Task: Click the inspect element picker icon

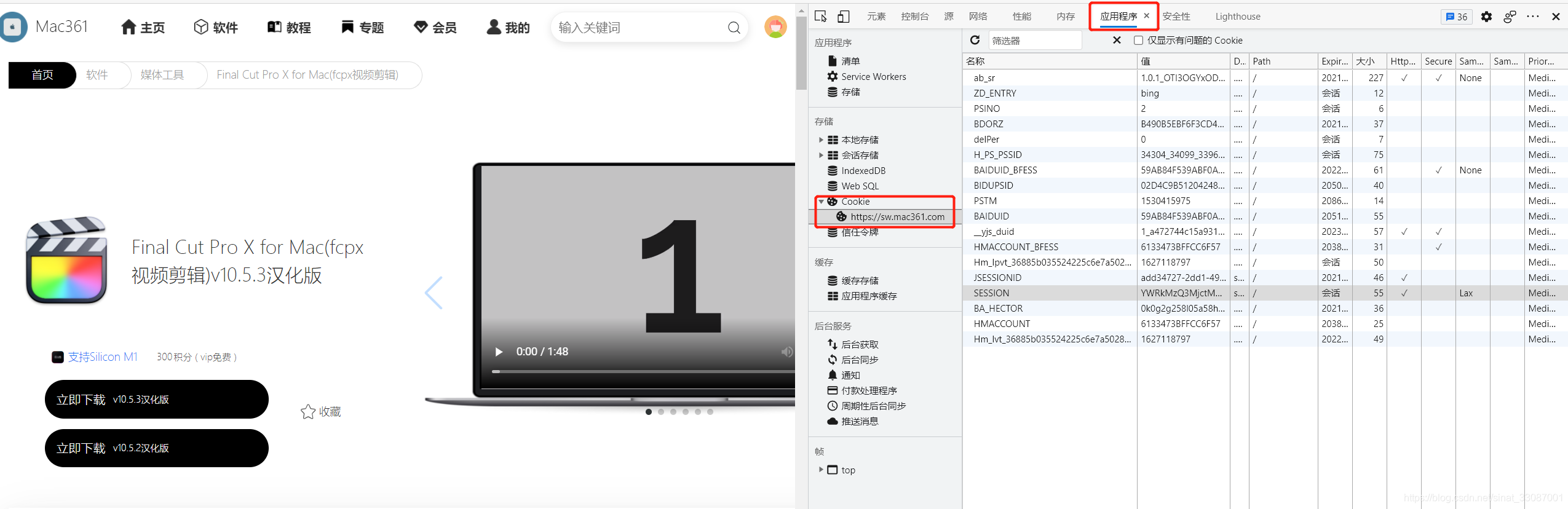Action: [820, 17]
